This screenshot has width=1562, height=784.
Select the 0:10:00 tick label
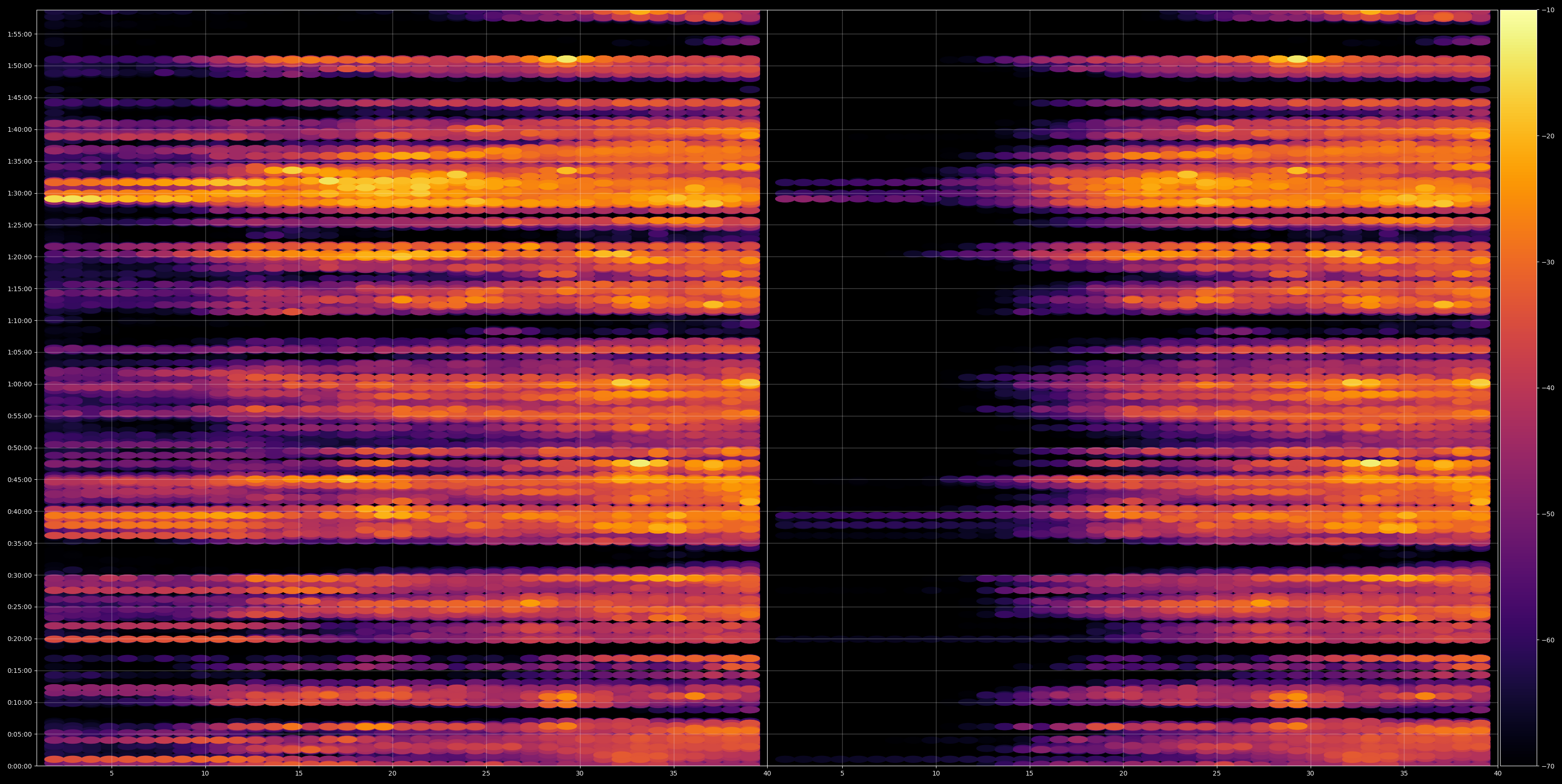tap(19, 702)
